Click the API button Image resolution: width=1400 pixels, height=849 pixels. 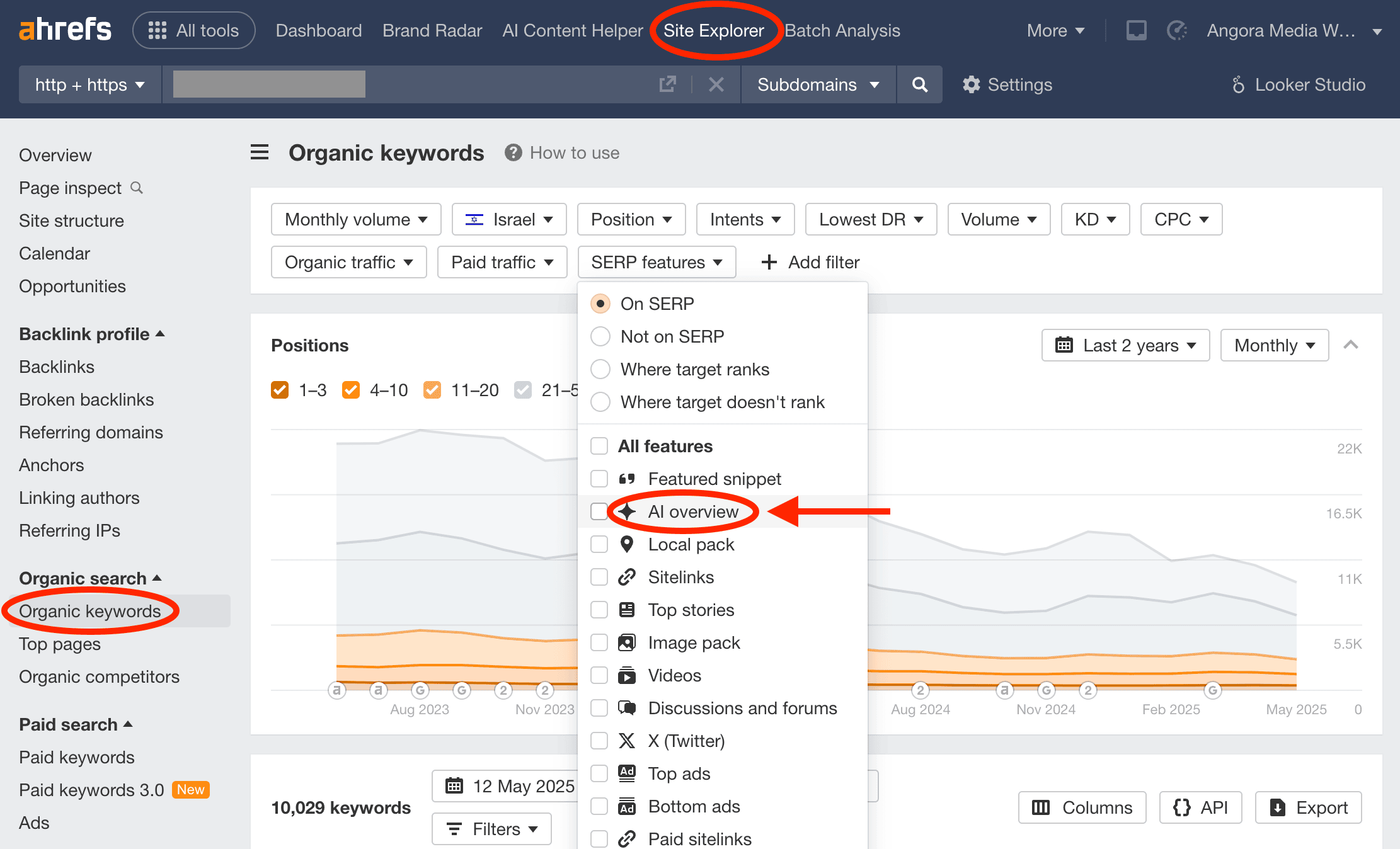click(1200, 807)
